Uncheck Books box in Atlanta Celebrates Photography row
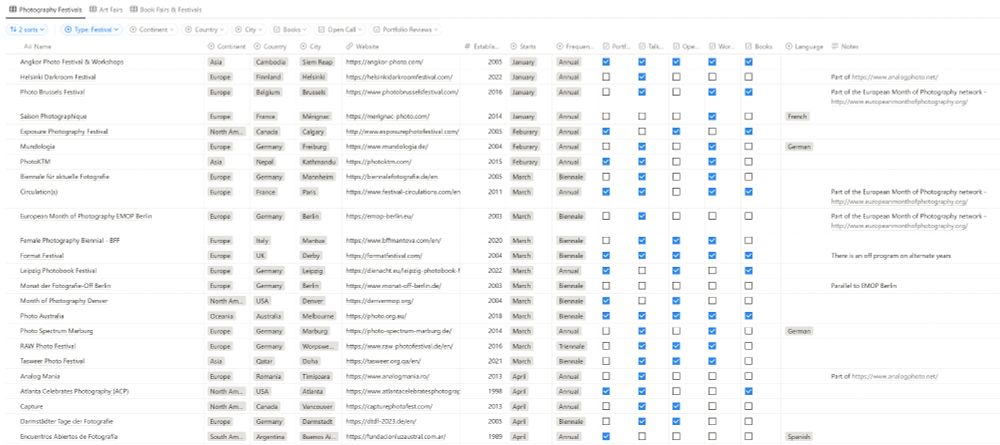Screen dimensions: 1000x445 pyautogui.click(x=748, y=391)
